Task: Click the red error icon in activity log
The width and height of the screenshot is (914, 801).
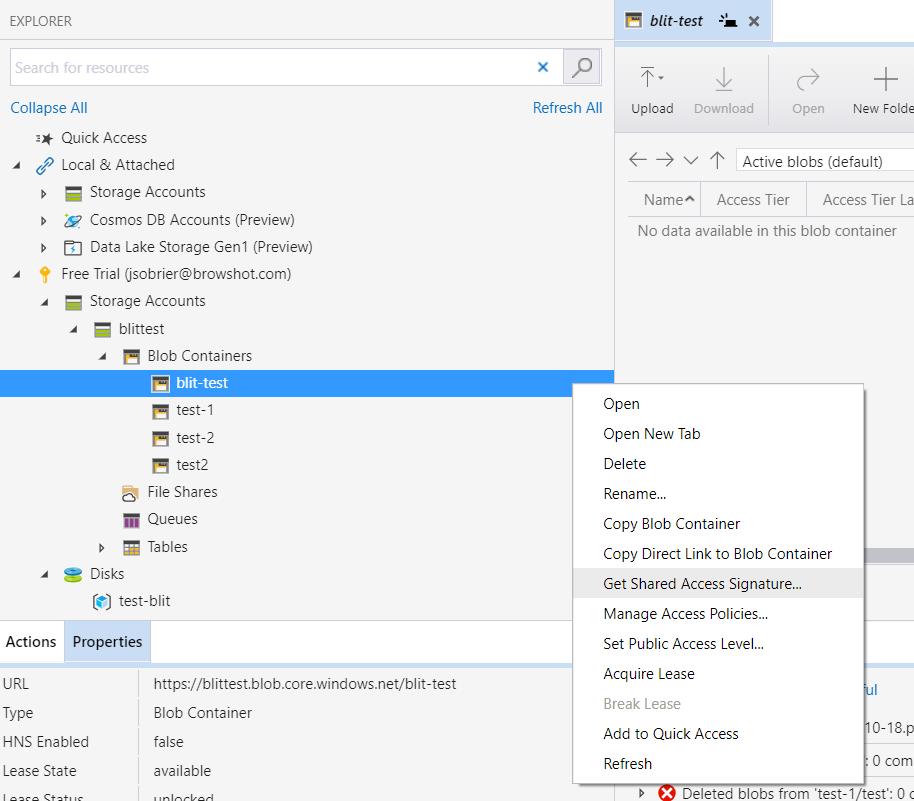Action: [x=667, y=793]
